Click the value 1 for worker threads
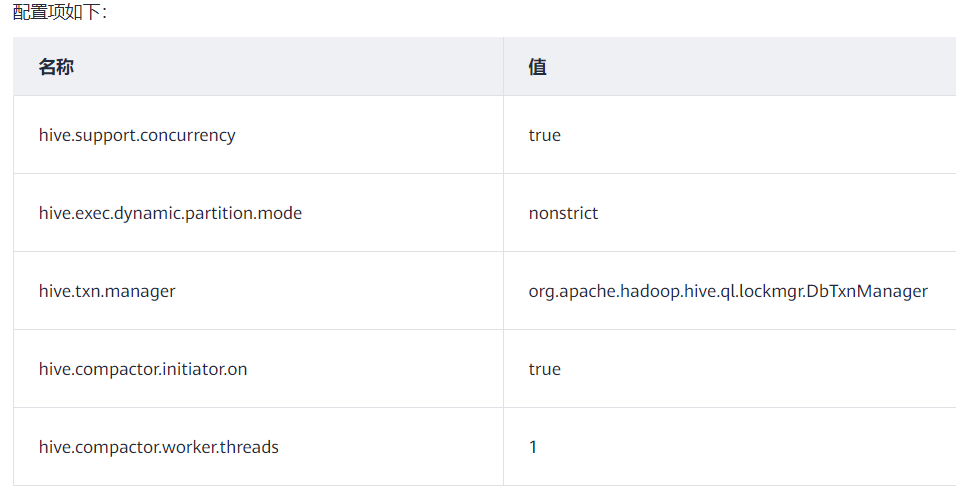The width and height of the screenshot is (956, 492). pos(533,447)
